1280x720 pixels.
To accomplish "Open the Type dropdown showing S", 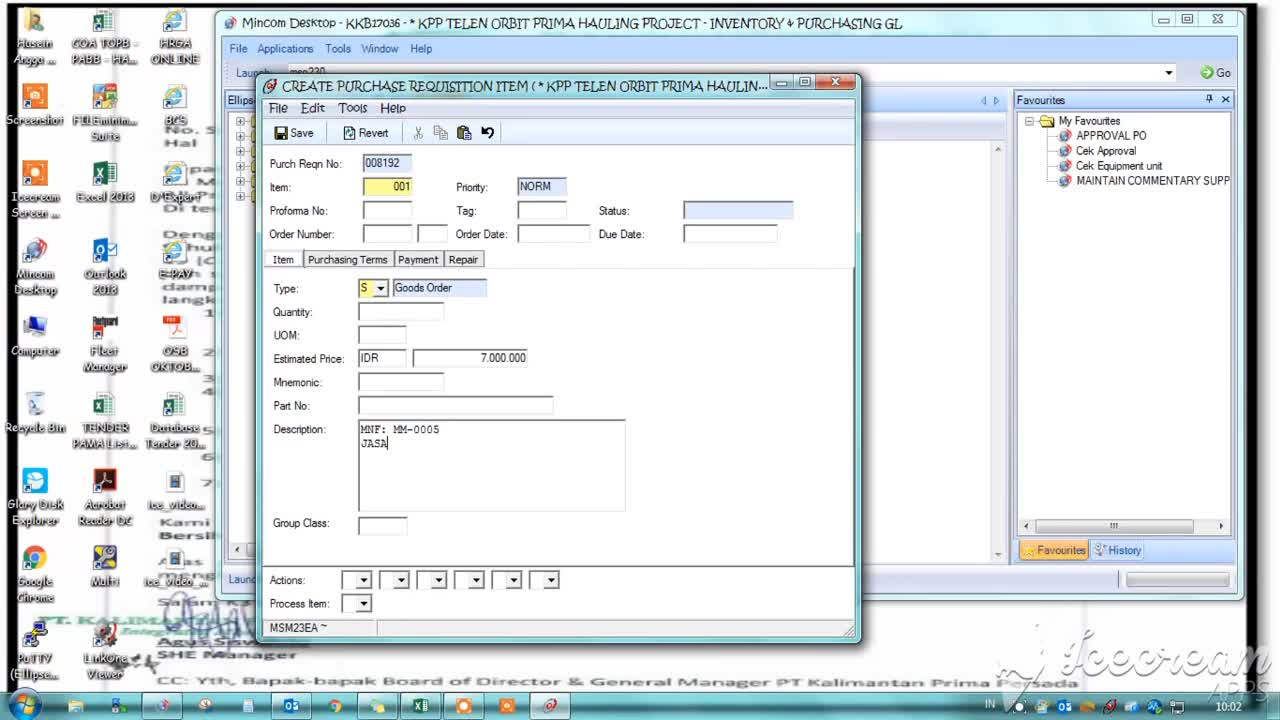I will click(x=380, y=288).
